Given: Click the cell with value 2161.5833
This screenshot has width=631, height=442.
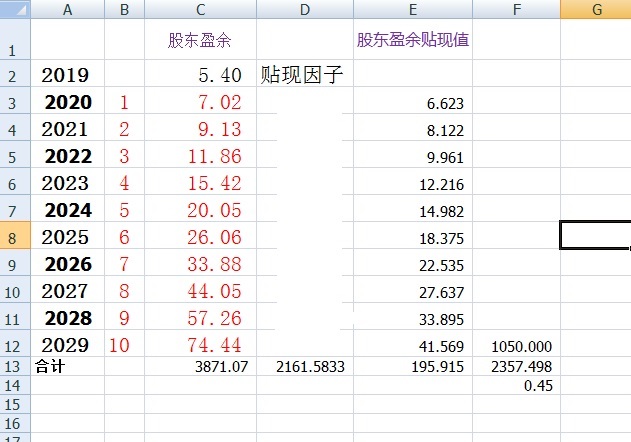Looking at the screenshot, I should (305, 366).
